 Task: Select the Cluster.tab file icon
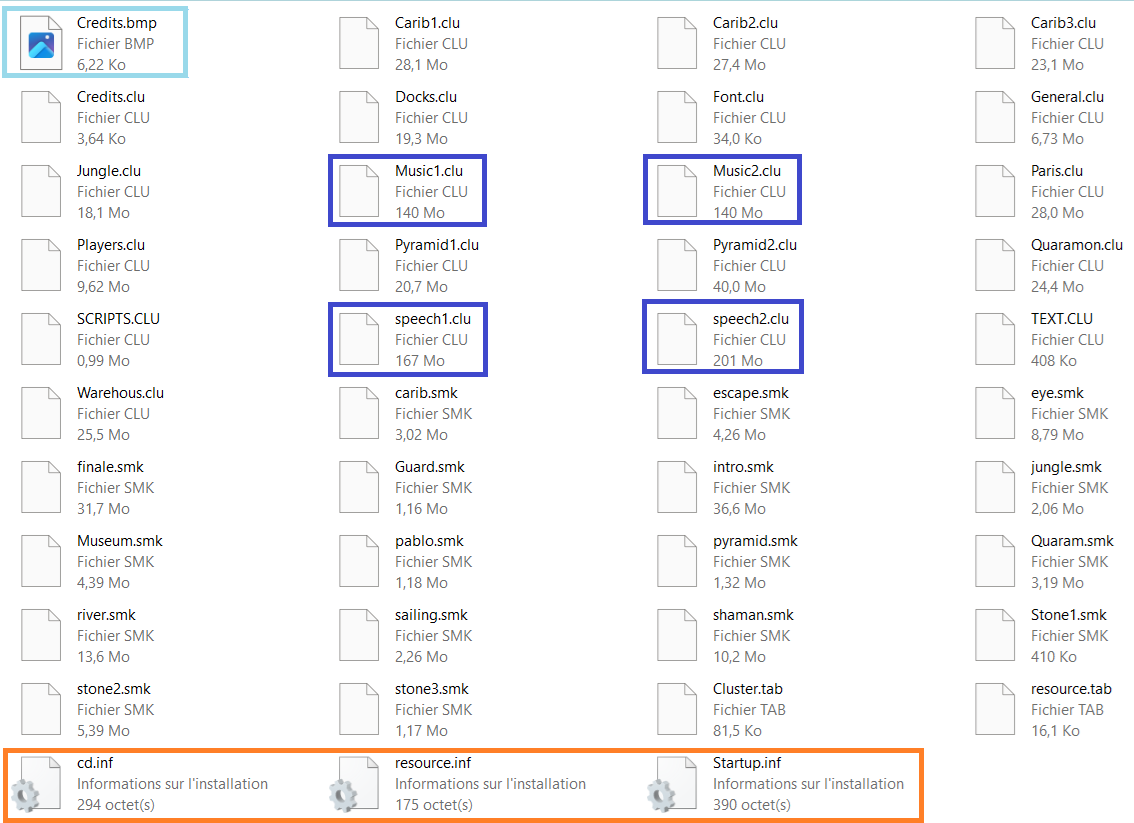click(677, 709)
